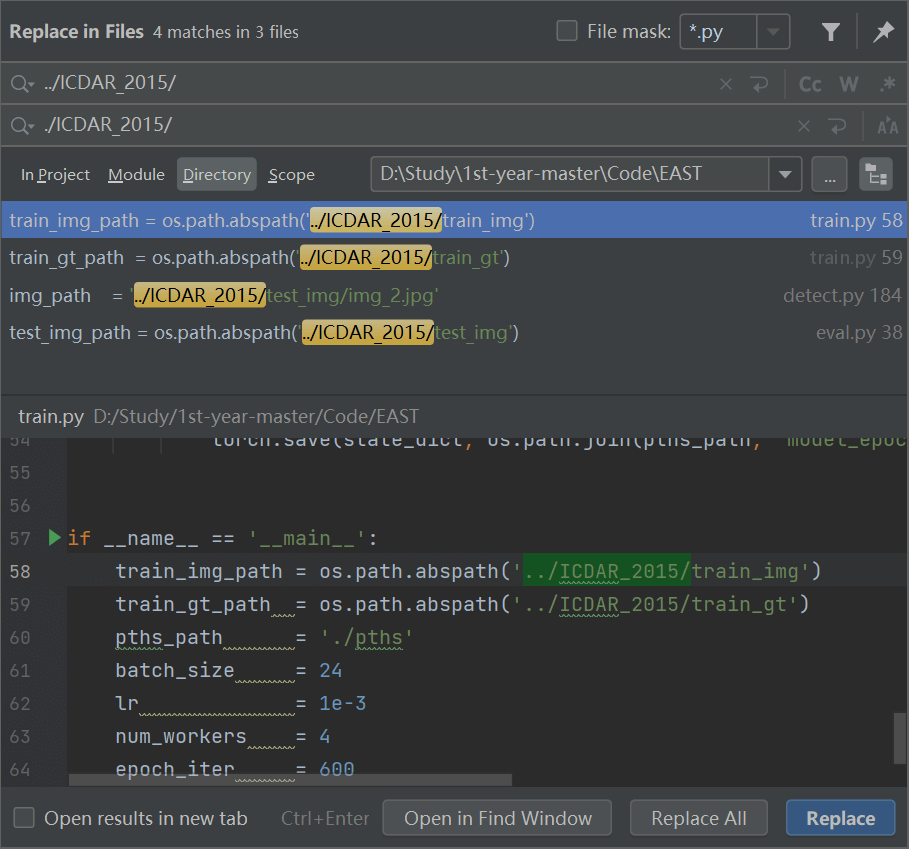Click the filter search results icon

[831, 32]
